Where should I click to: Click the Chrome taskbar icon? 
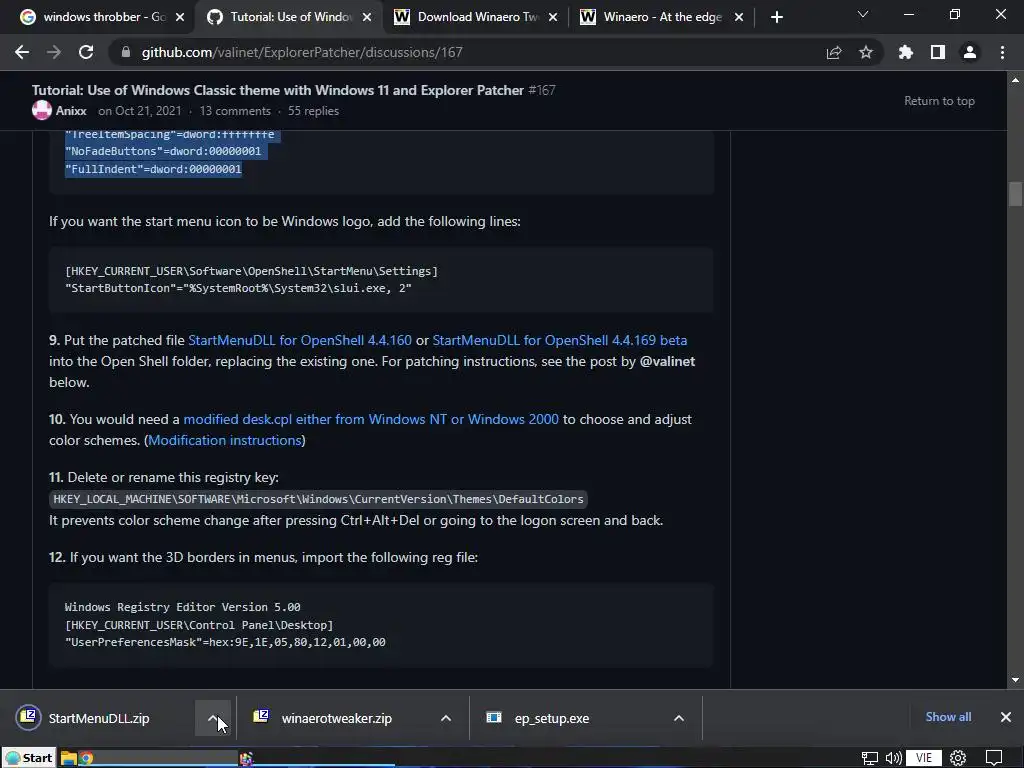(x=86, y=758)
